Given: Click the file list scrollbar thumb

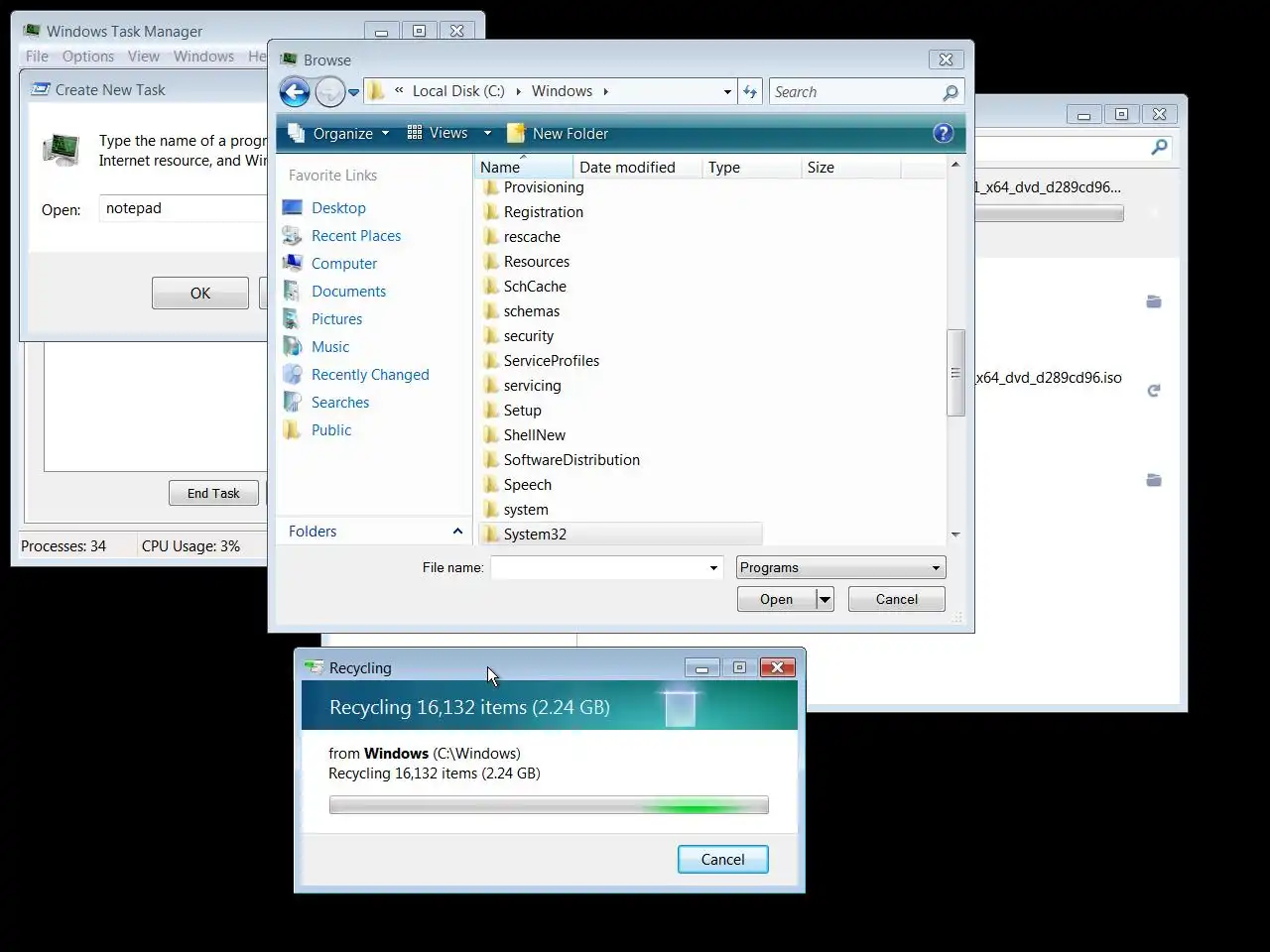Looking at the screenshot, I should (955, 373).
